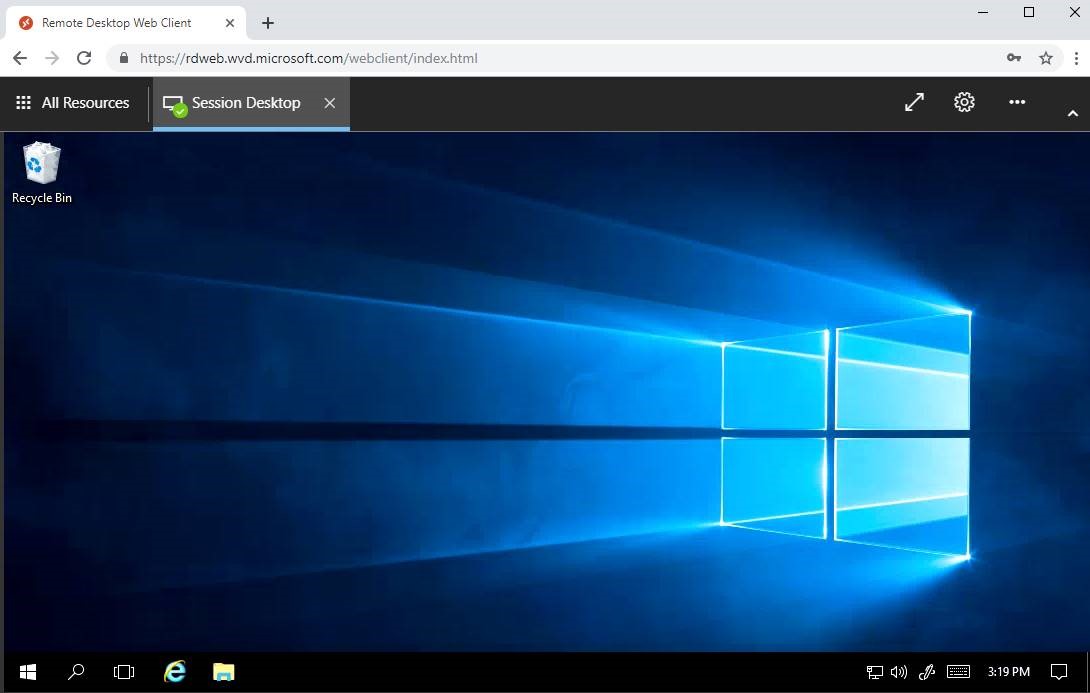This screenshot has height=693, width=1090.
Task: Open File Explorer from the taskbar
Action: pyautogui.click(x=223, y=671)
